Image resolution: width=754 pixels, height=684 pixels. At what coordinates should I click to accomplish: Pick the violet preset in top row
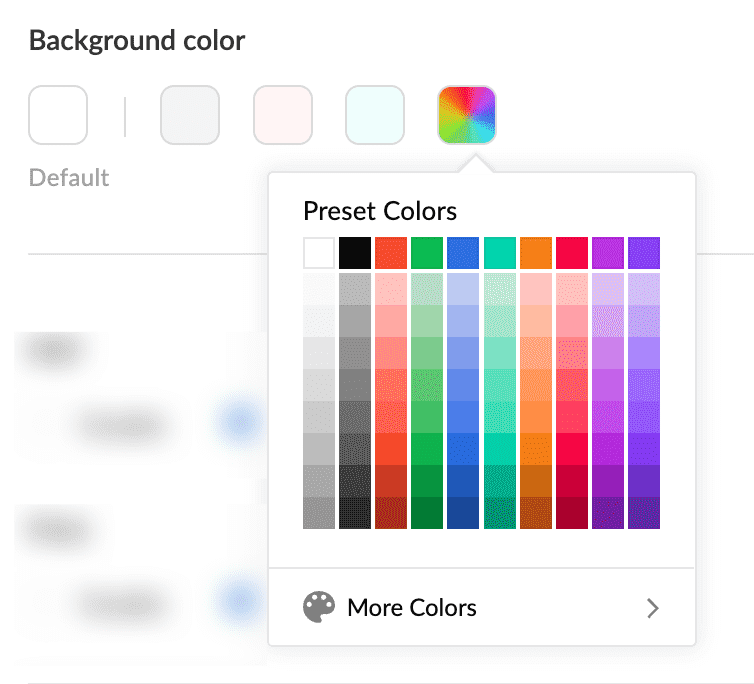[643, 253]
